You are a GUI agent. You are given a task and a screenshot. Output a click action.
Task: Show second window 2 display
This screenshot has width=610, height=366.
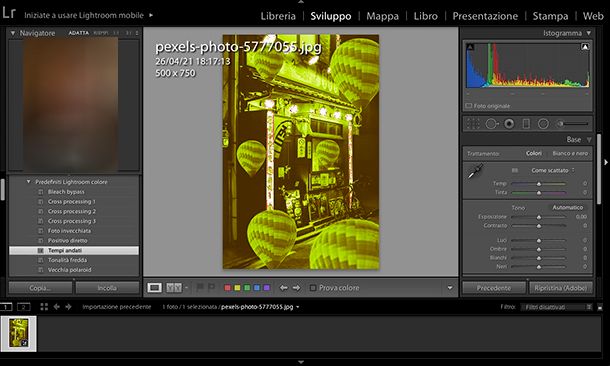coord(23,307)
